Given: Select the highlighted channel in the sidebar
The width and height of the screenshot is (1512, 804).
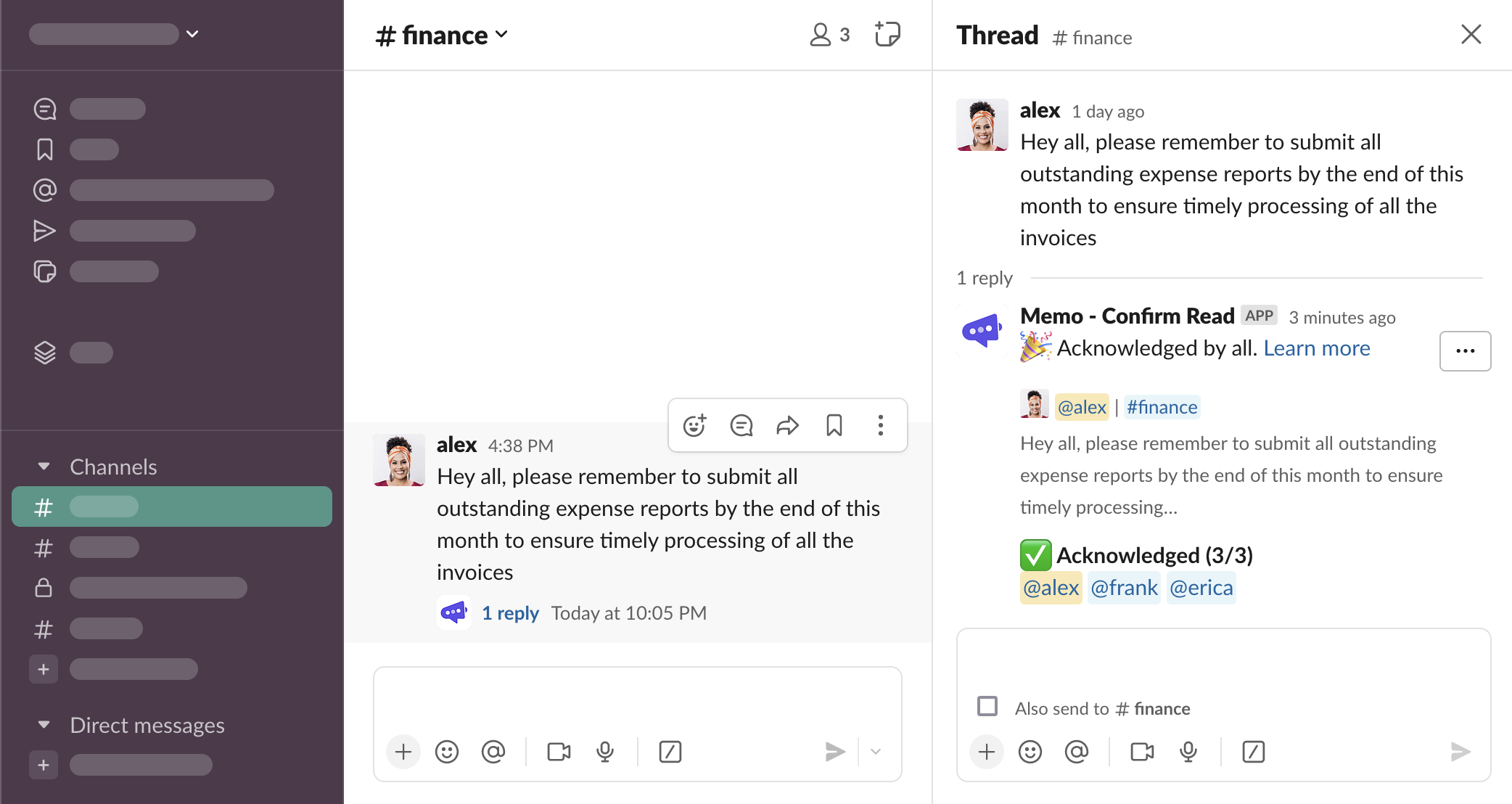Looking at the screenshot, I should tap(172, 506).
